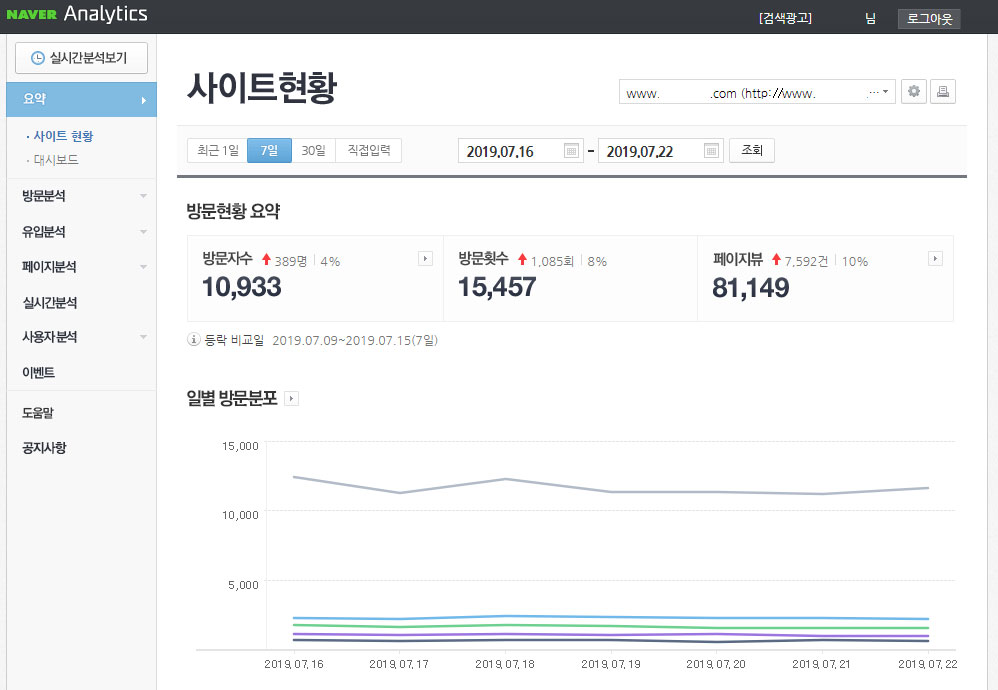Click the info icon beside 등락 비교일
998x690 pixels.
click(194, 340)
